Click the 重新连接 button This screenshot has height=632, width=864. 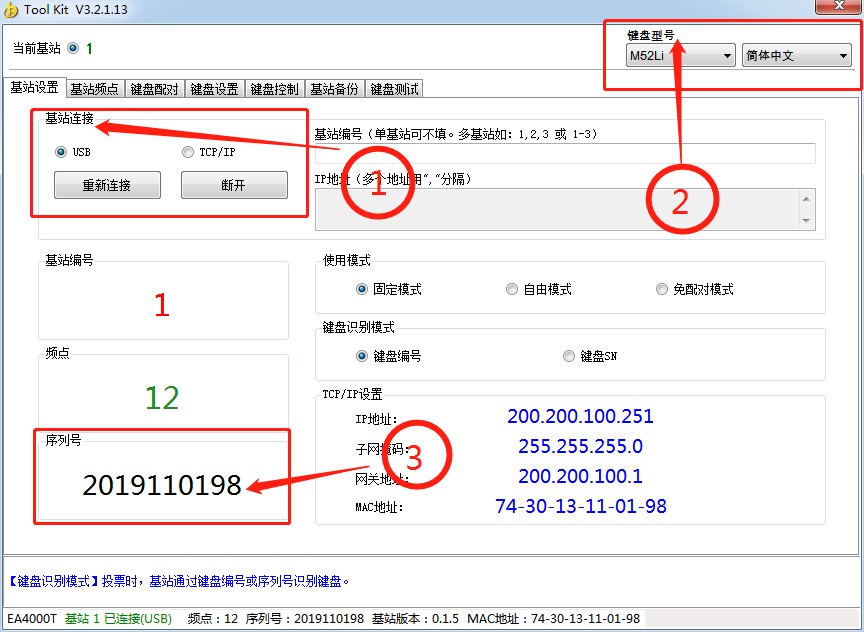tap(107, 185)
